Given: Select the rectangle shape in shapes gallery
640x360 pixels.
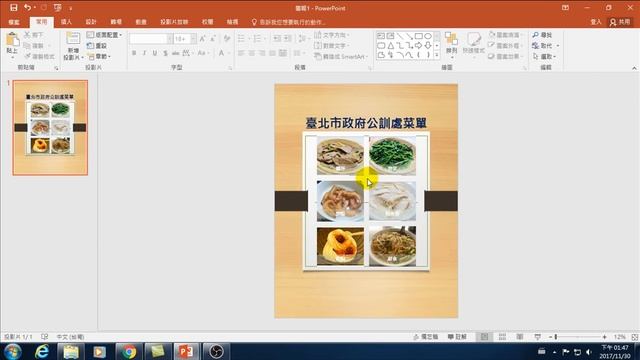Looking at the screenshot, I should pyautogui.click(x=418, y=36).
